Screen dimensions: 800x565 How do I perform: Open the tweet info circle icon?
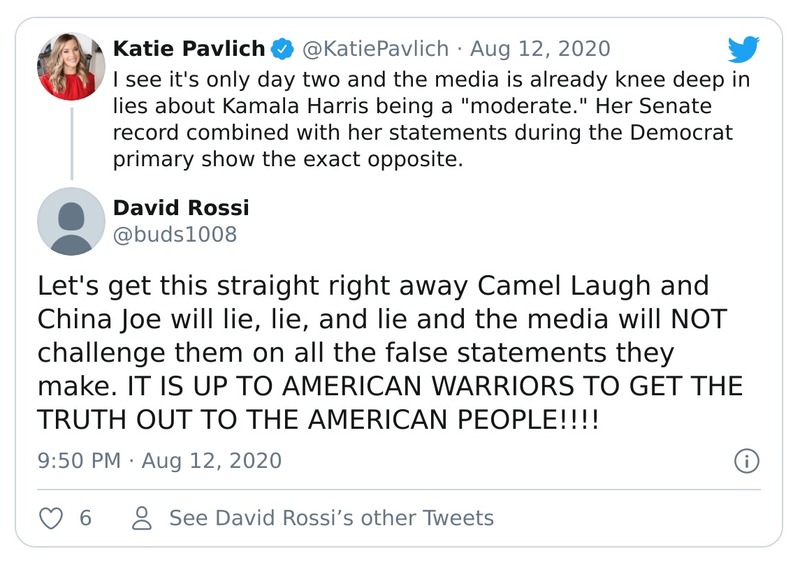click(746, 461)
